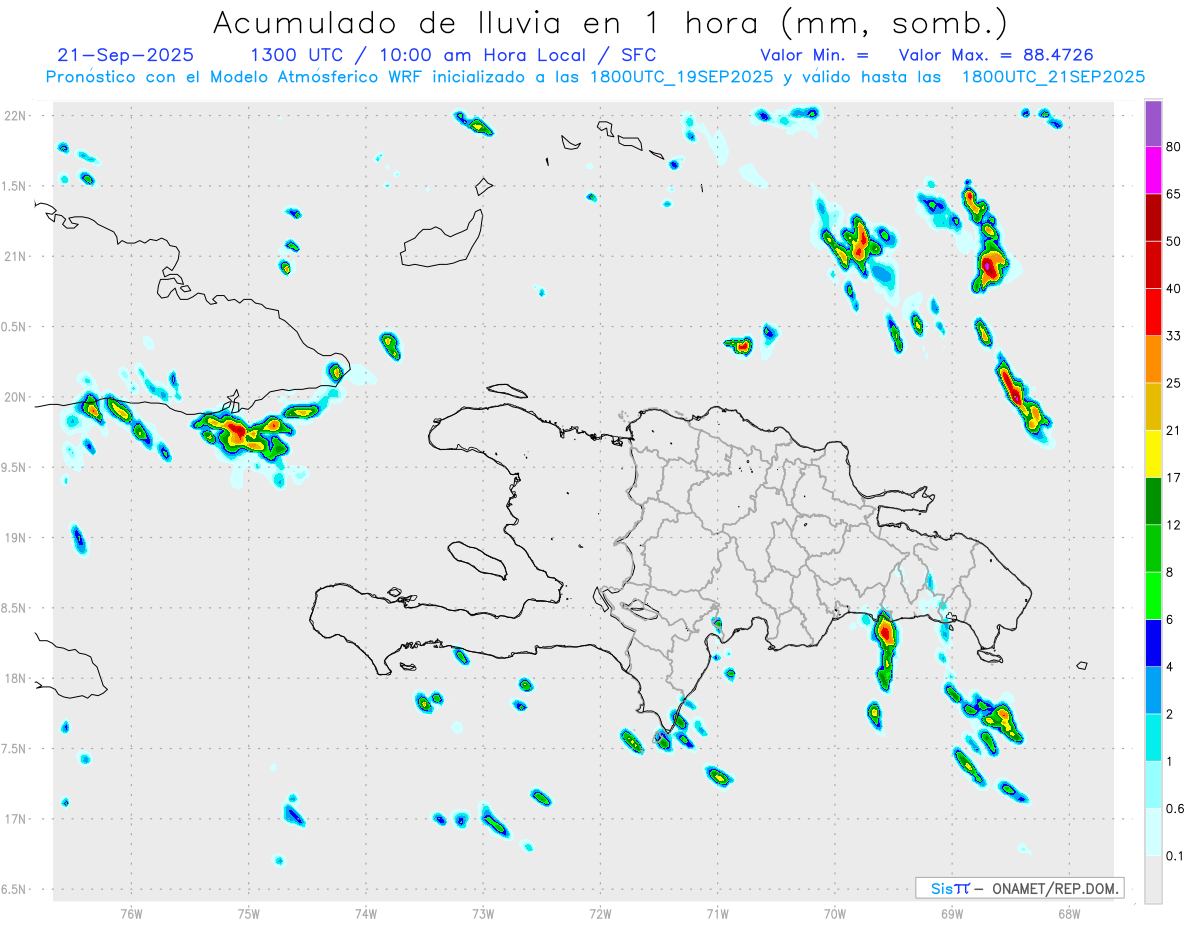
Task: Pick the dark green swatch between 12 and 17
Action: 1153,502
